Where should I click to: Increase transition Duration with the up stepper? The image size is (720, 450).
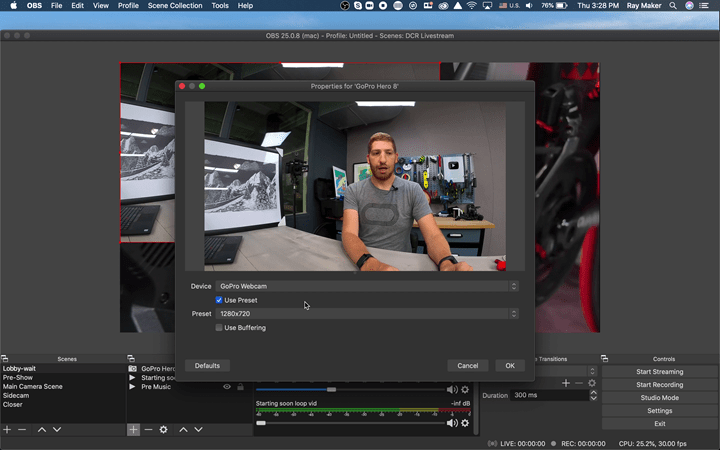(593, 393)
